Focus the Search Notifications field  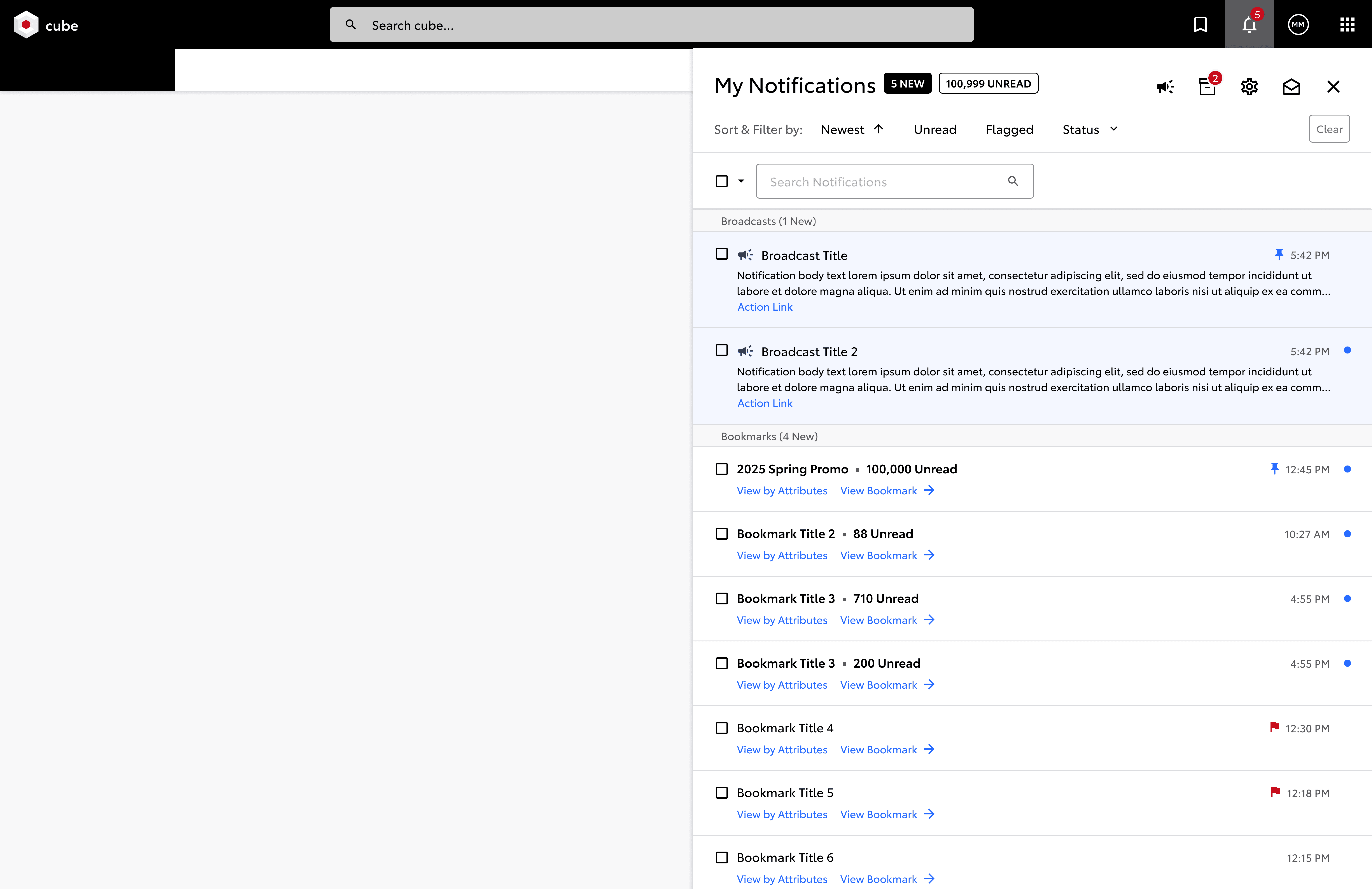895,182
